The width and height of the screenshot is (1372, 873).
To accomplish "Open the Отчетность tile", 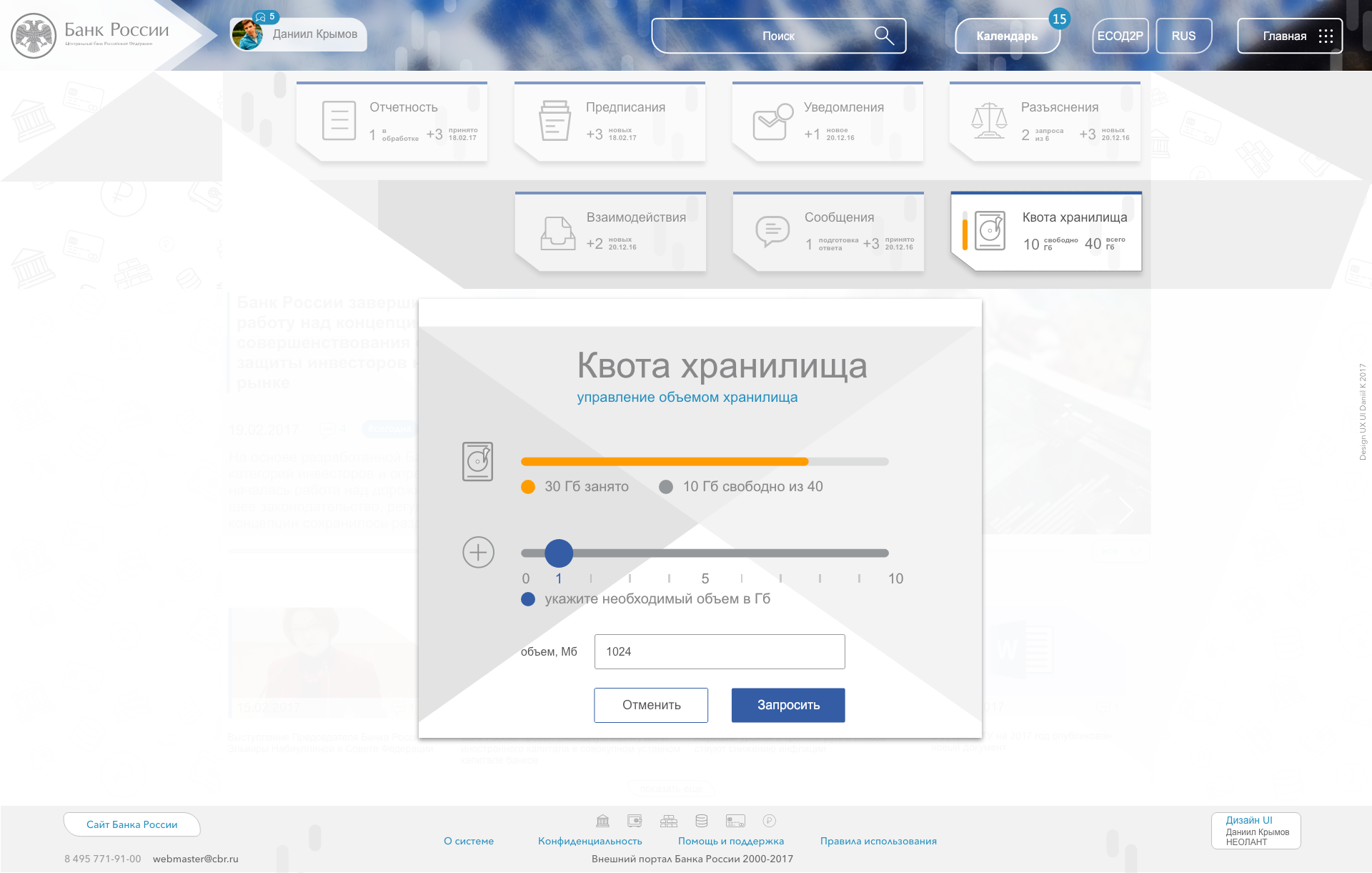I will coord(392,122).
